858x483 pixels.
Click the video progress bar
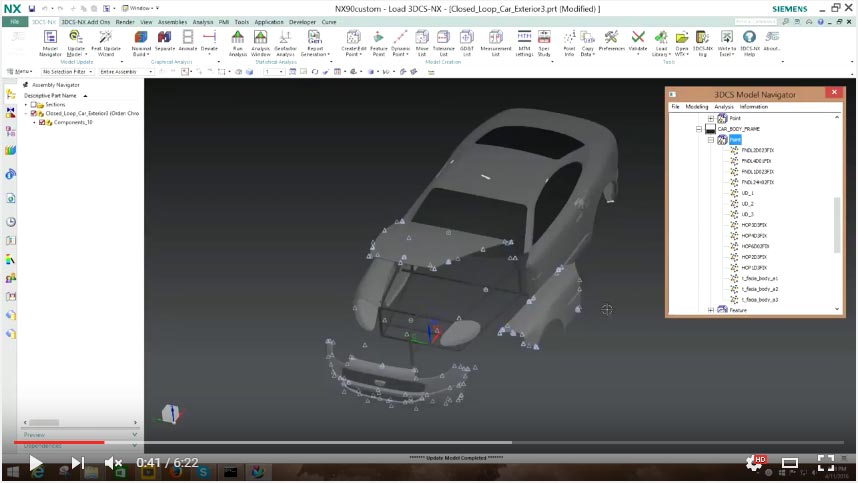point(429,442)
